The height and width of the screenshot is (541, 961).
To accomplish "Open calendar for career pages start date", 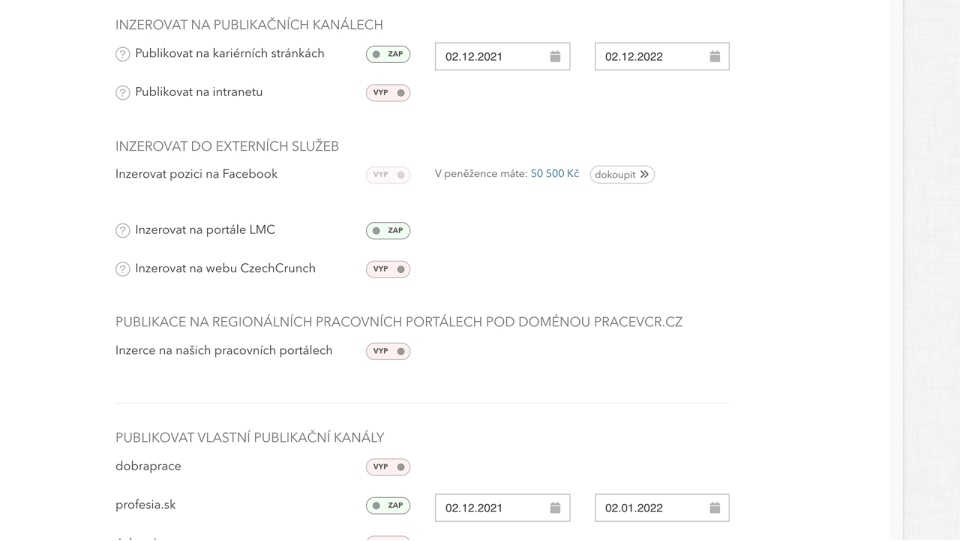I will (x=555, y=57).
